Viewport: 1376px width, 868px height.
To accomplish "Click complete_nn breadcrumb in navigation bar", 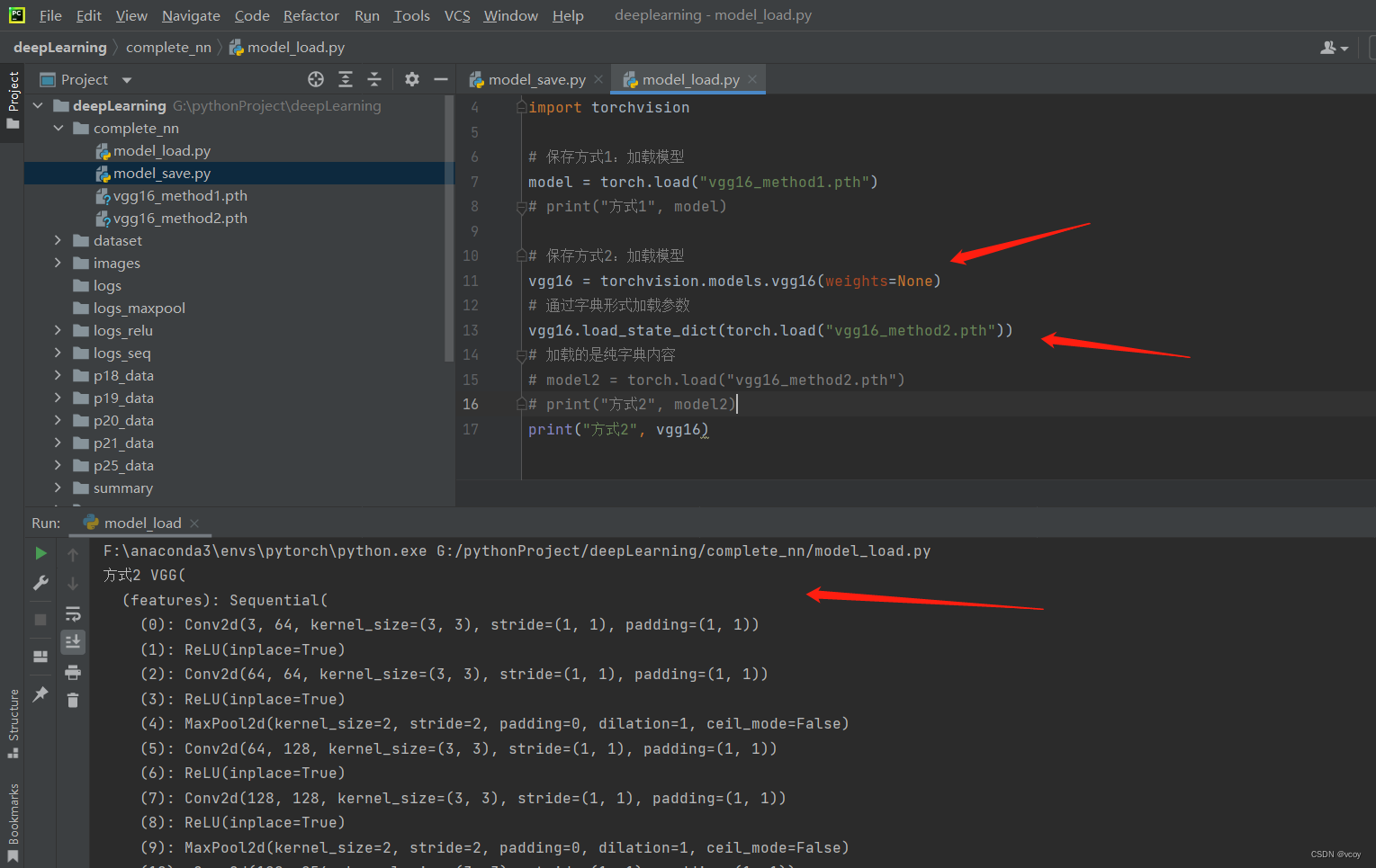I will [x=168, y=48].
